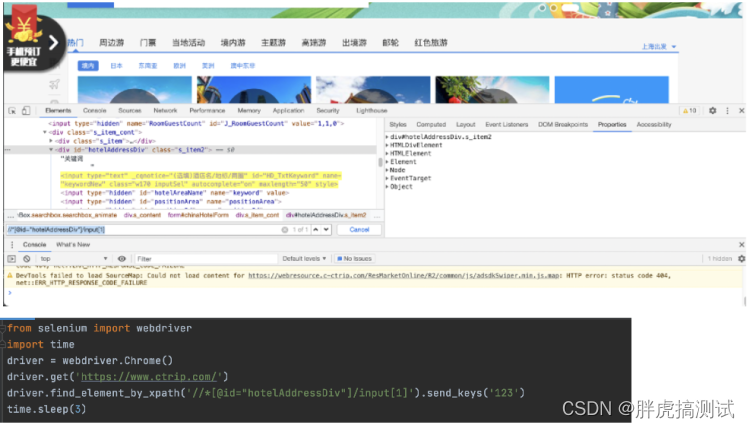Click the airplane icon in page sidebar
This screenshot has height=428, width=750.
pos(55,85)
